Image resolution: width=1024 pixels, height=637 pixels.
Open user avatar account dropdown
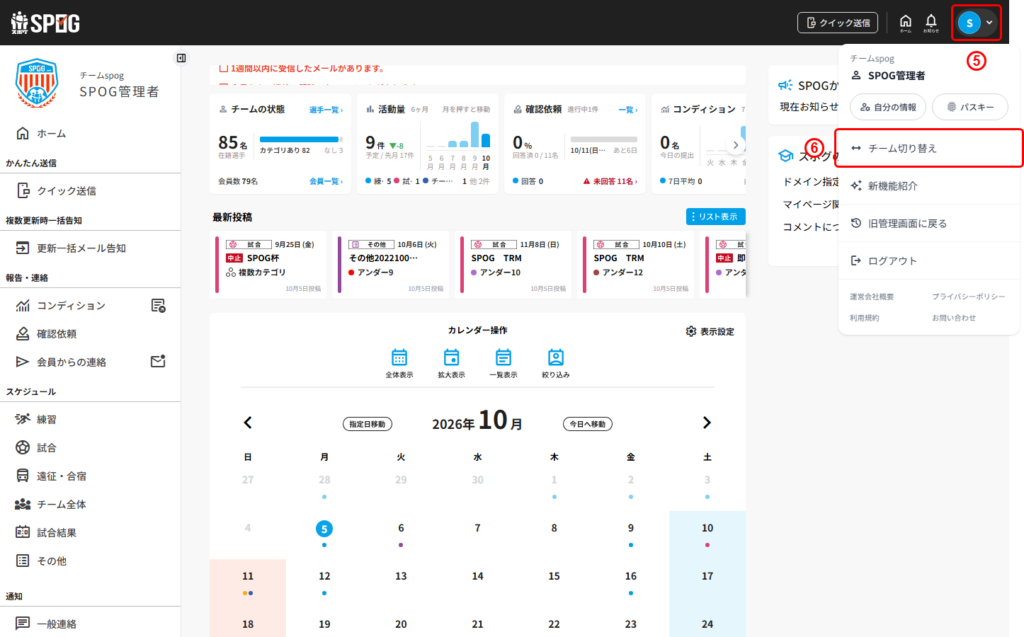click(976, 23)
